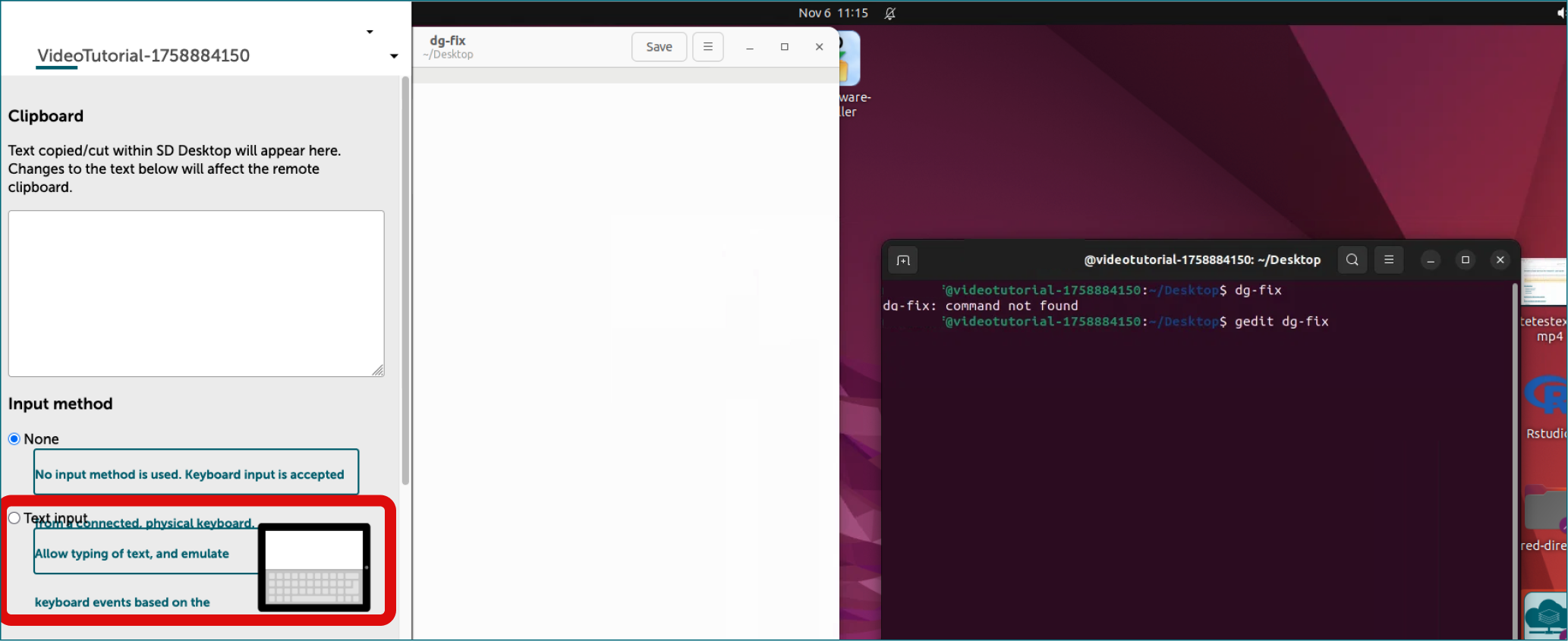Close the terminal window
1568x641 pixels.
tap(1500, 259)
